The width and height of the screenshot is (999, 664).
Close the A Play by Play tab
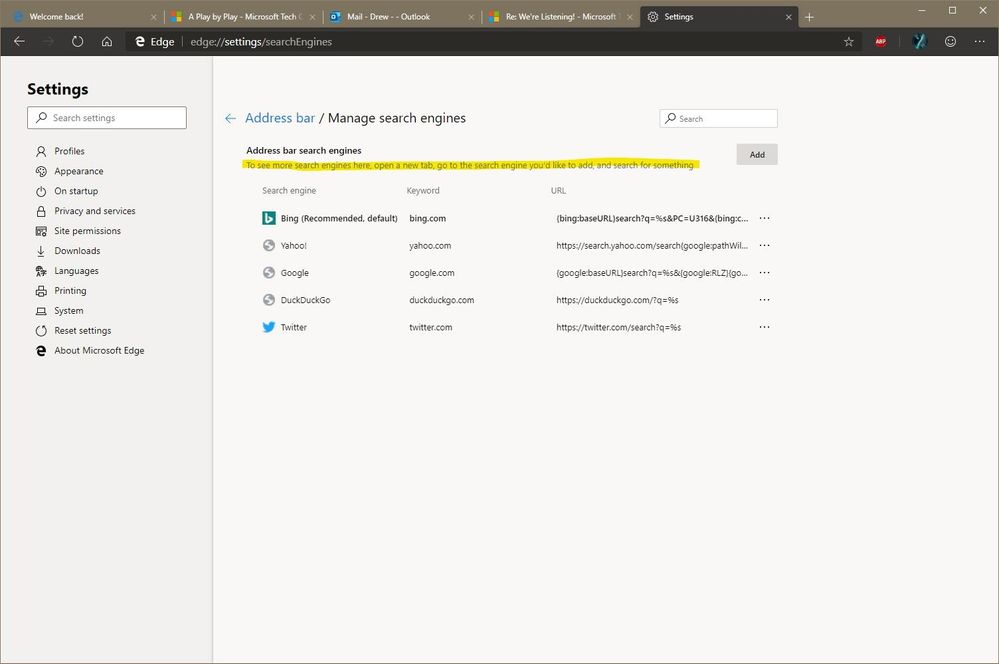(312, 17)
